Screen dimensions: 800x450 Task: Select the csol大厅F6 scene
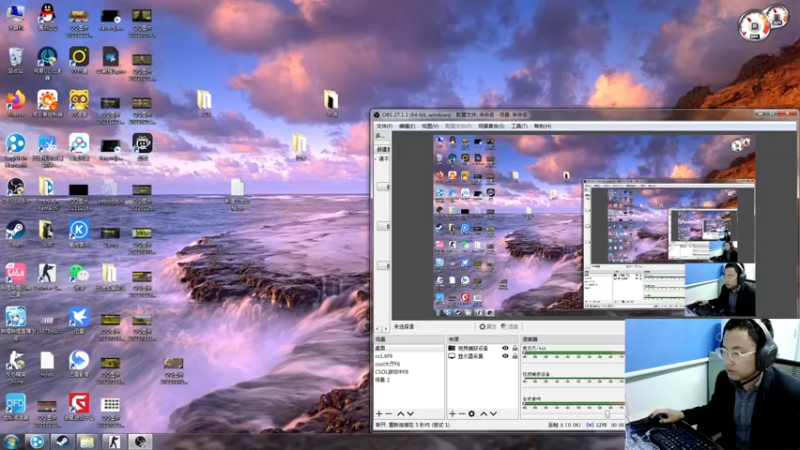pos(409,364)
